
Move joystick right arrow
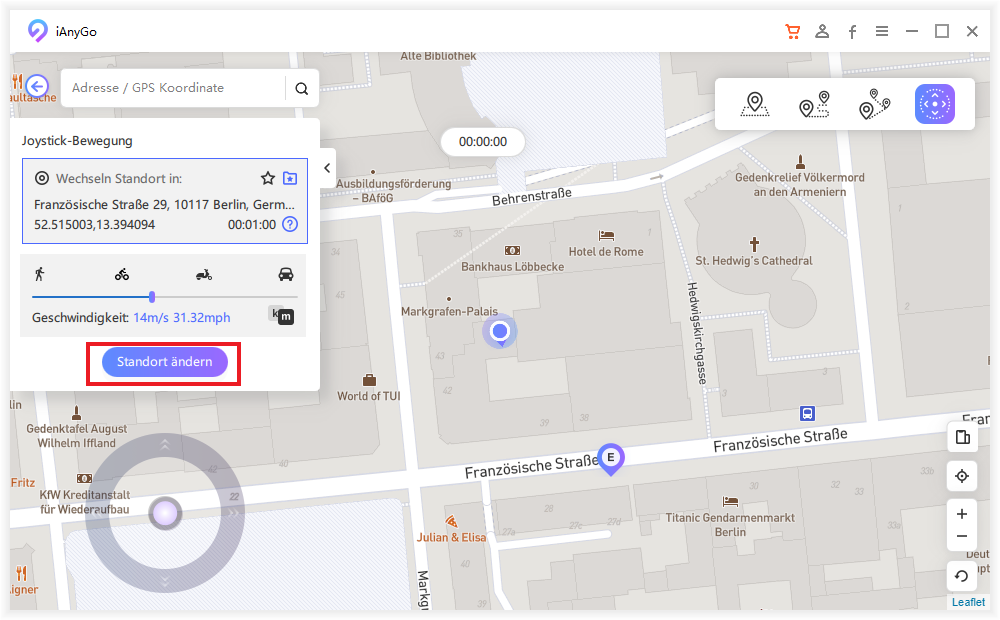pyautogui.click(x=233, y=512)
